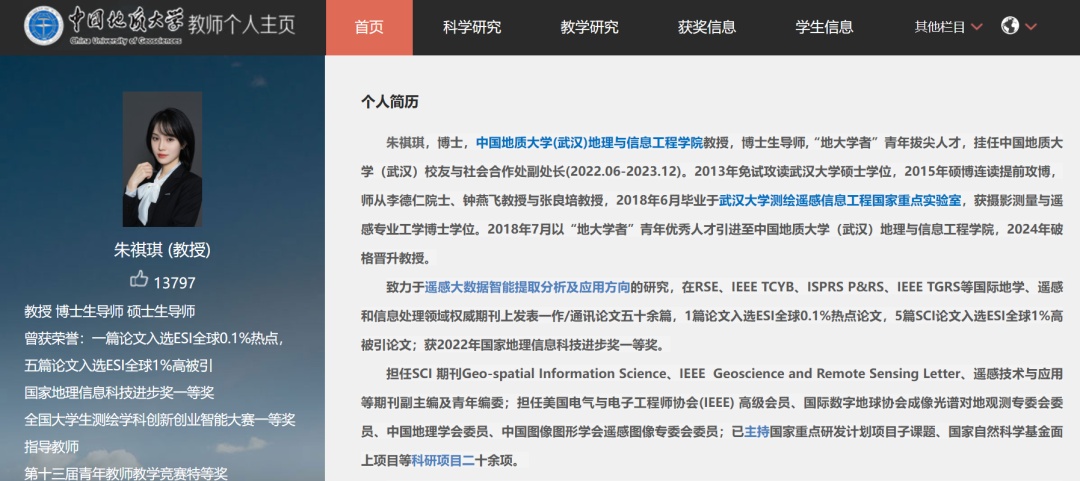
Task: Go to the 首页 tab
Action: coord(369,27)
